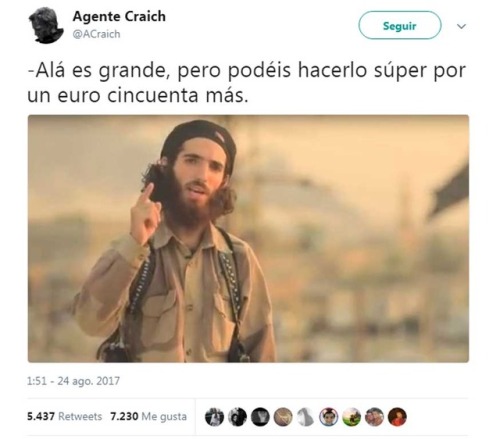This screenshot has width=500, height=439.
Task: Open eighth liker avatar with two people
Action: pyautogui.click(x=374, y=417)
